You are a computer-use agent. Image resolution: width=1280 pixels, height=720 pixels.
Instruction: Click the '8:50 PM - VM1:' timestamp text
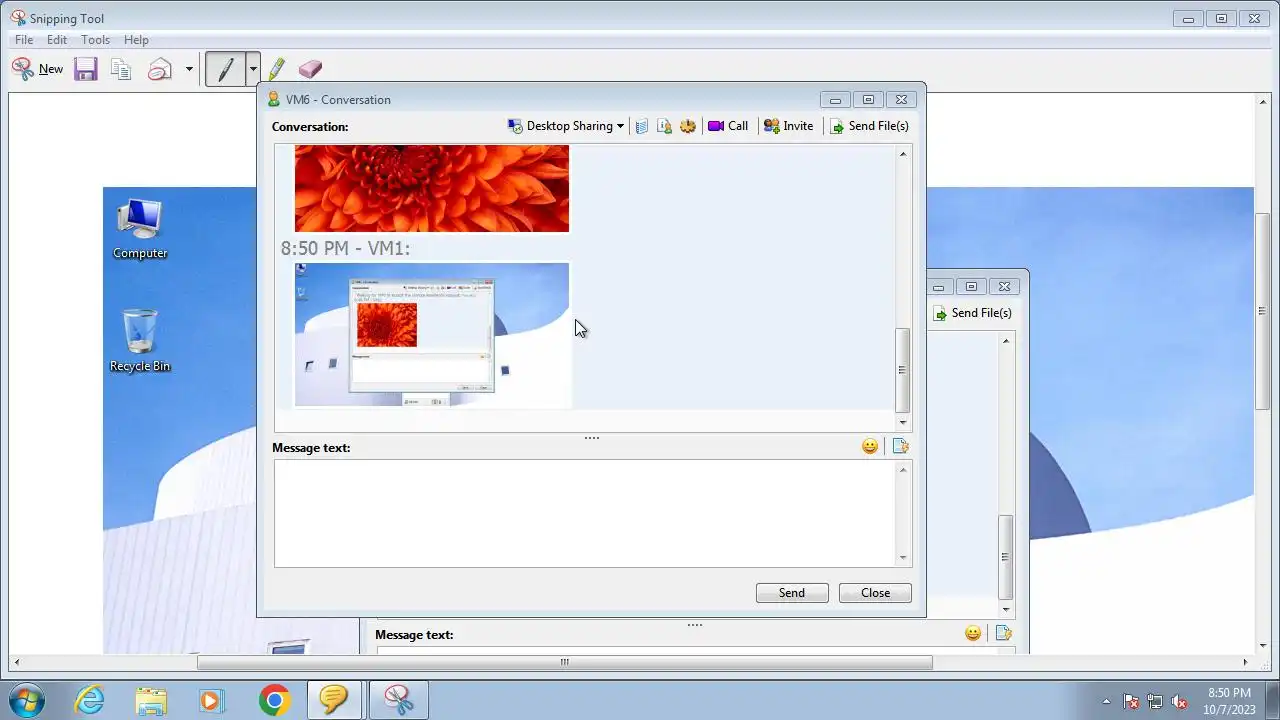(x=346, y=248)
